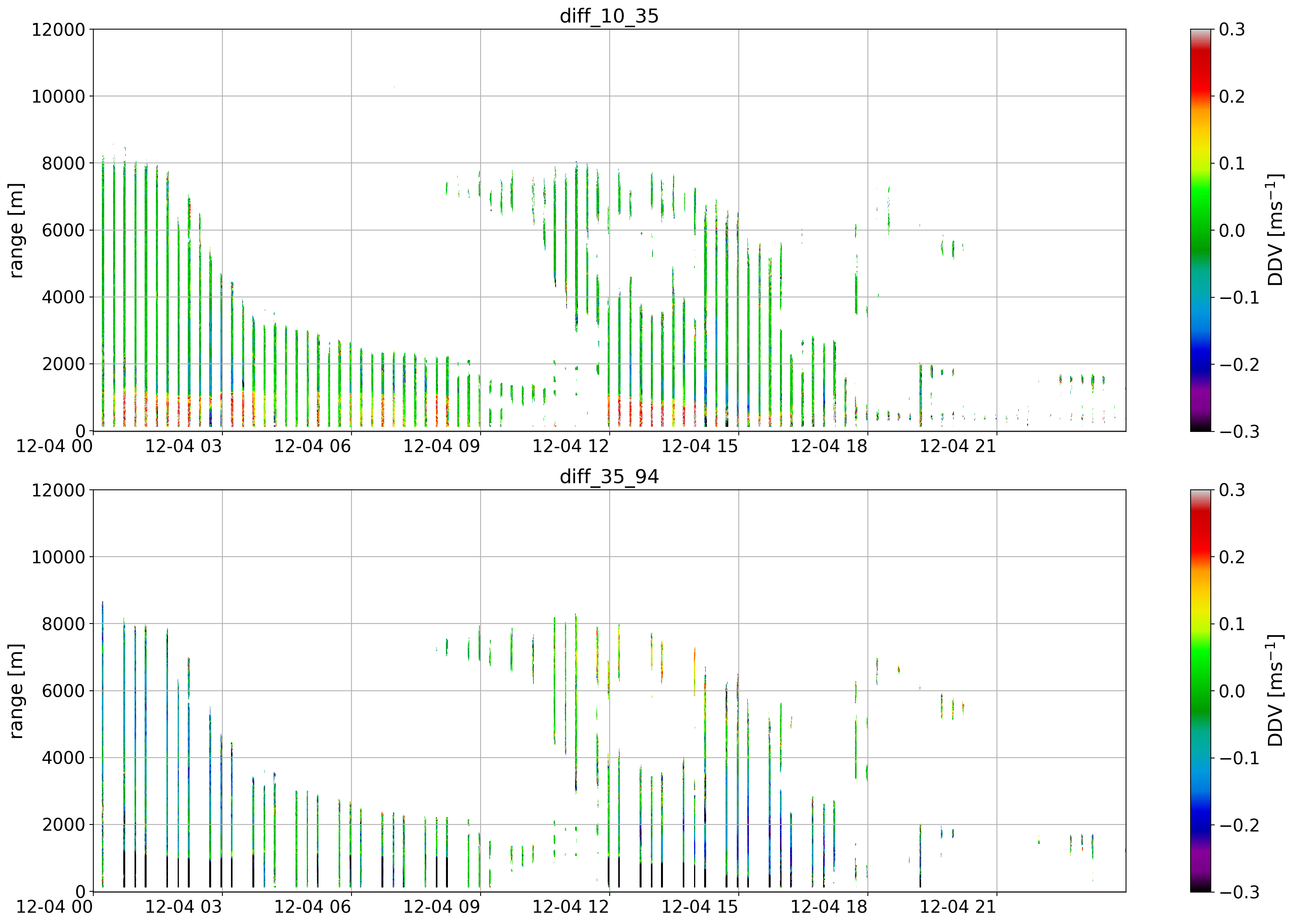The height and width of the screenshot is (924, 1294).
Task: Click the 12-04 12 time tick under diff_35_94
Action: (571, 907)
